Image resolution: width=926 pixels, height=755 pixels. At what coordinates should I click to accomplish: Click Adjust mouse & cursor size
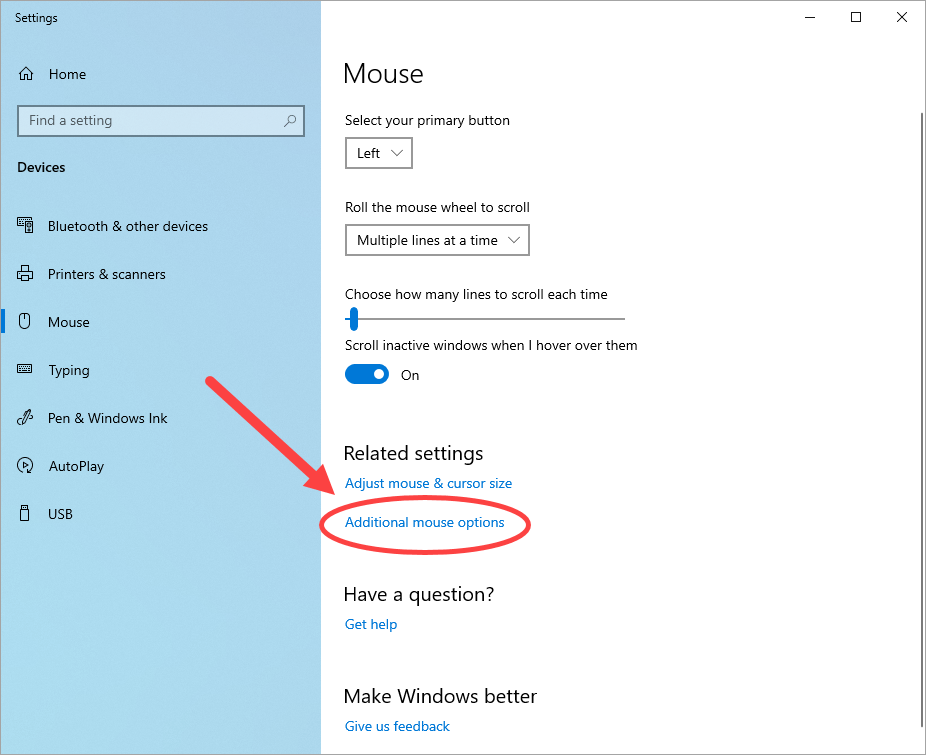[428, 483]
